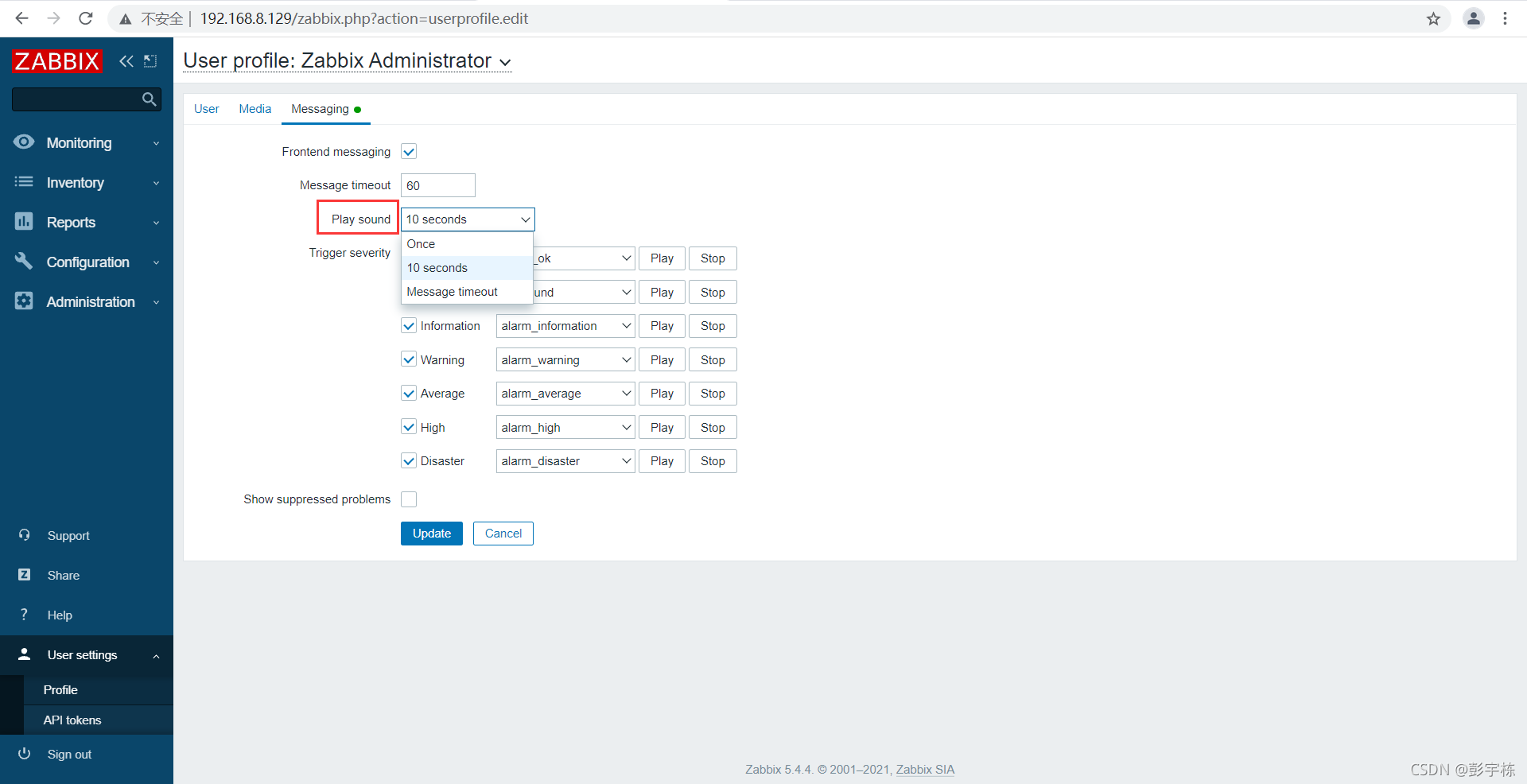Open the browser three-dot menu
This screenshot has height=784, width=1527.
tap(1505, 18)
